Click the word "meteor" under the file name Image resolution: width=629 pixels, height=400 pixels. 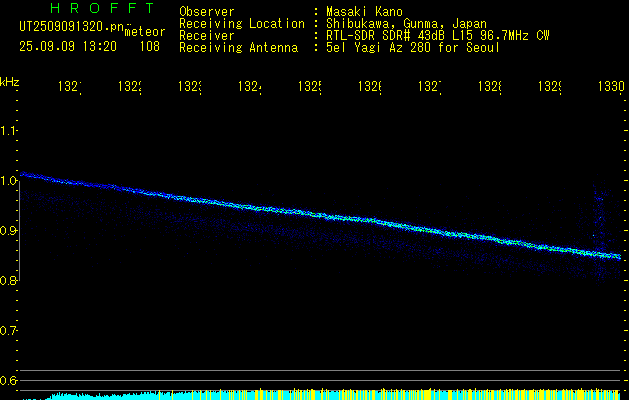click(x=145, y=32)
